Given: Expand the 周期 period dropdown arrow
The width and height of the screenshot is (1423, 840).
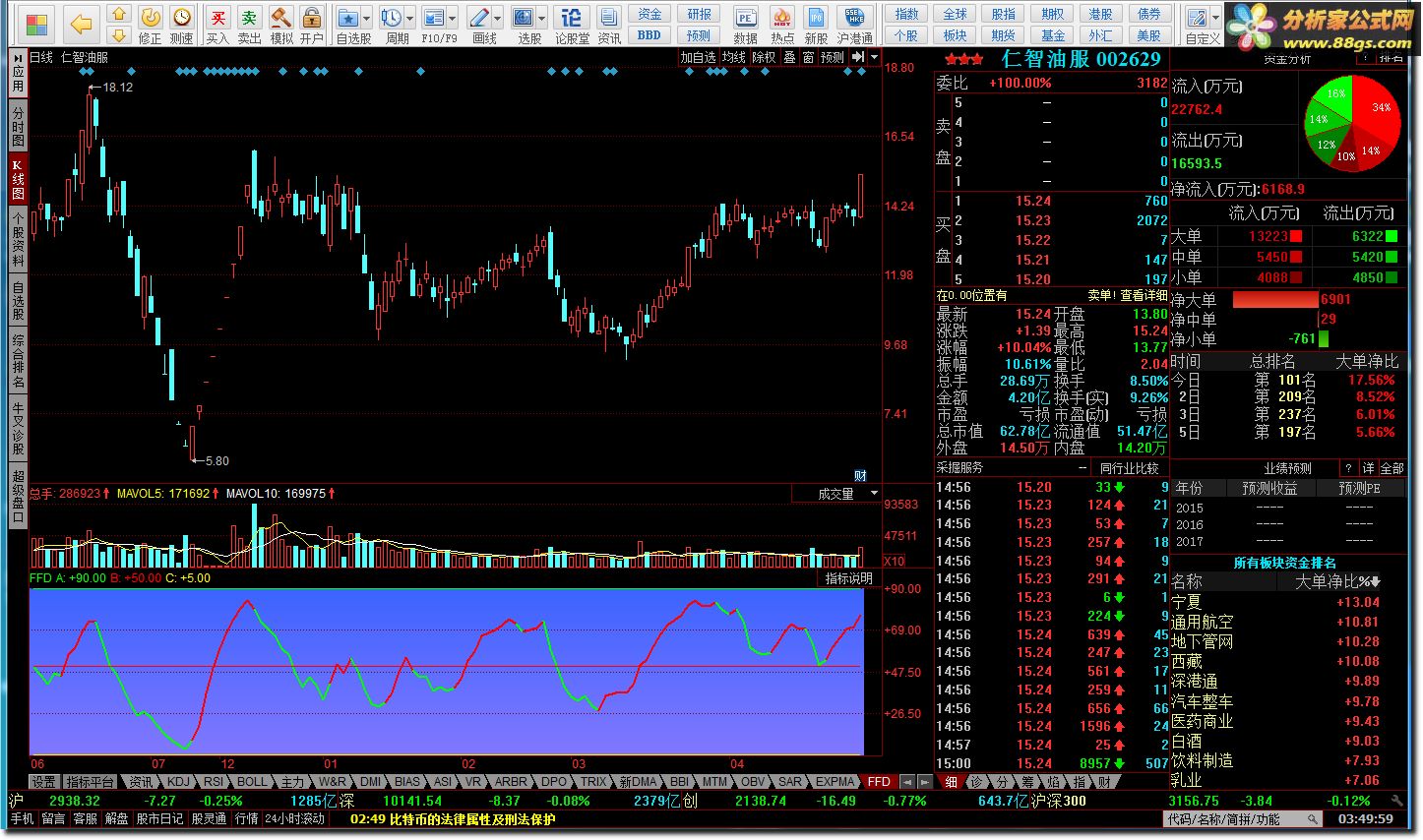Looking at the screenshot, I should (x=409, y=19).
